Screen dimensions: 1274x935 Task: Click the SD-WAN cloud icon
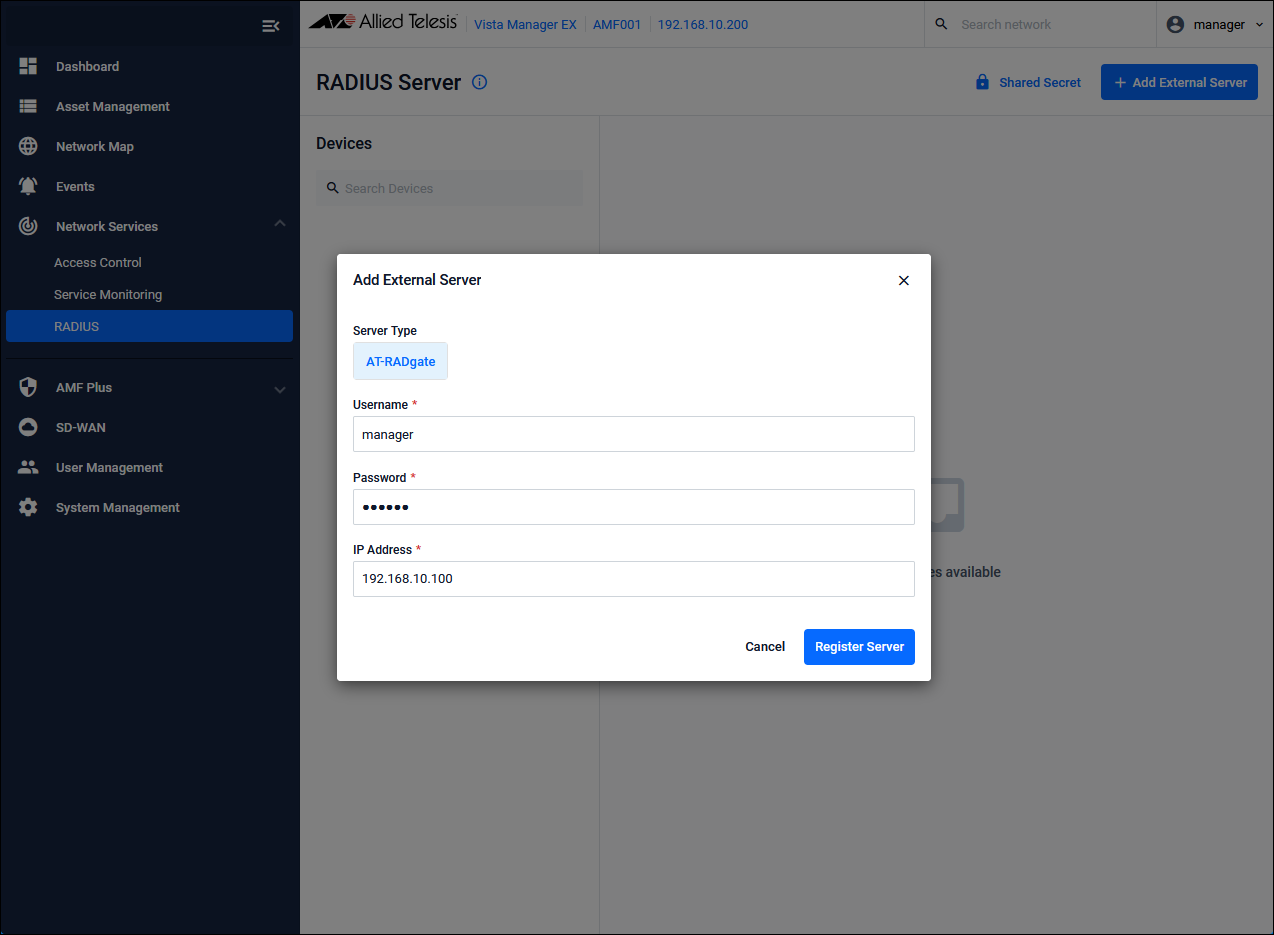[28, 427]
